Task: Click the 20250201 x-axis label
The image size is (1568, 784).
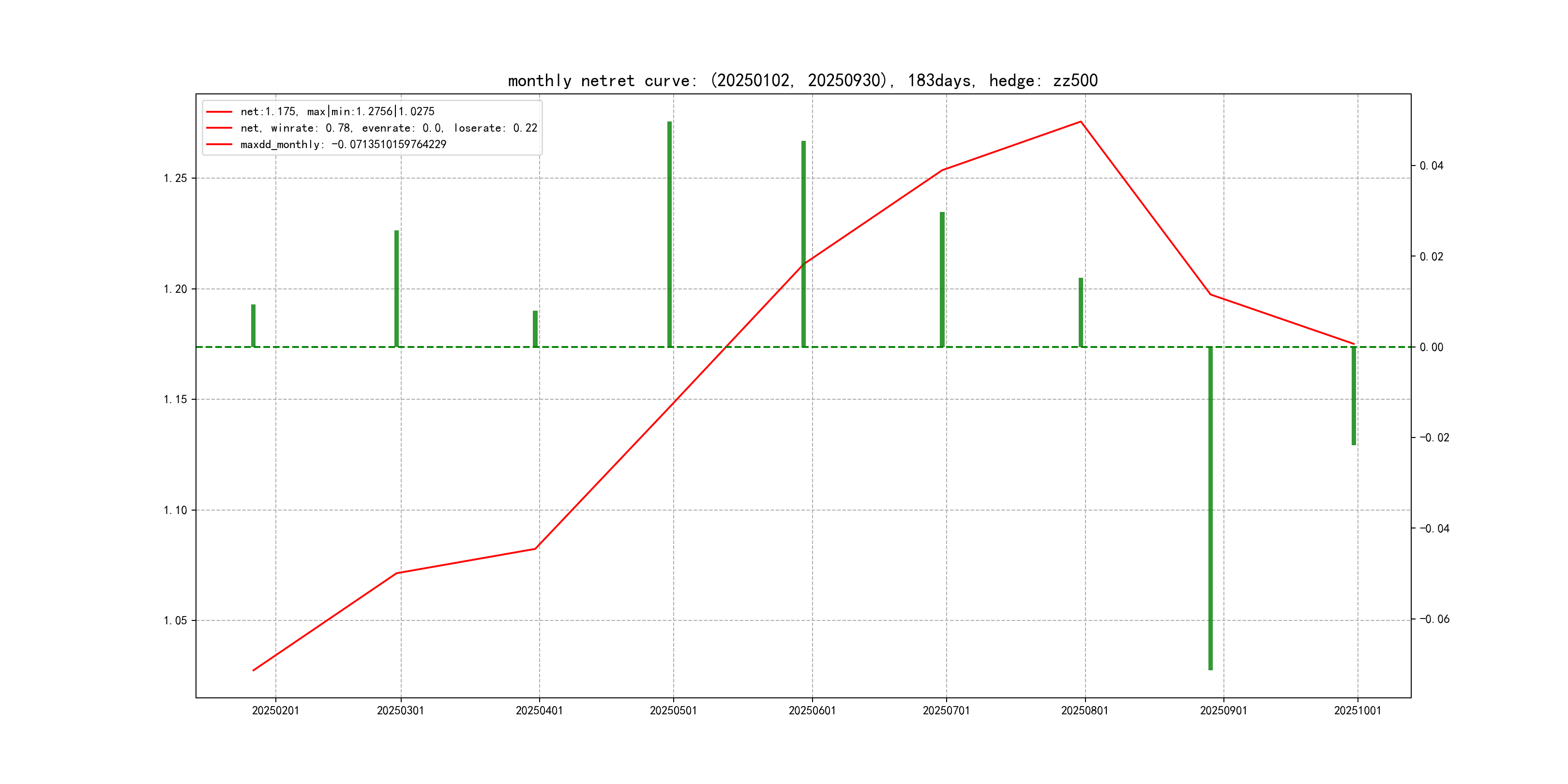Action: 275,710
